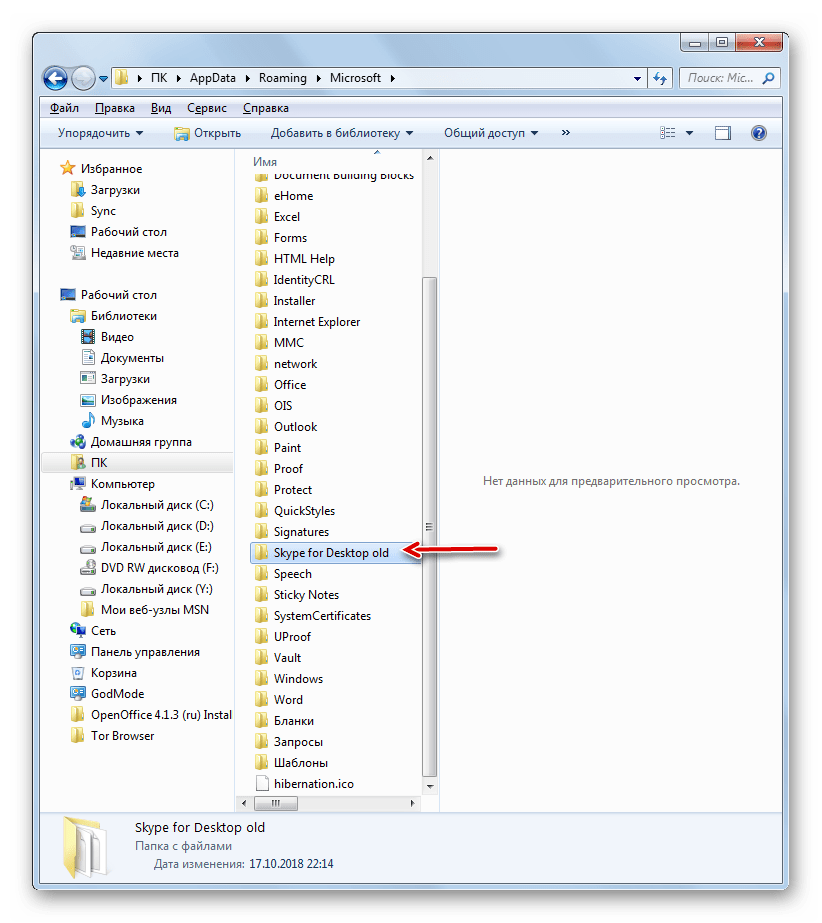Viewport: 822px width, 923px height.
Task: Open Недавние места in favorites
Action: tap(124, 253)
